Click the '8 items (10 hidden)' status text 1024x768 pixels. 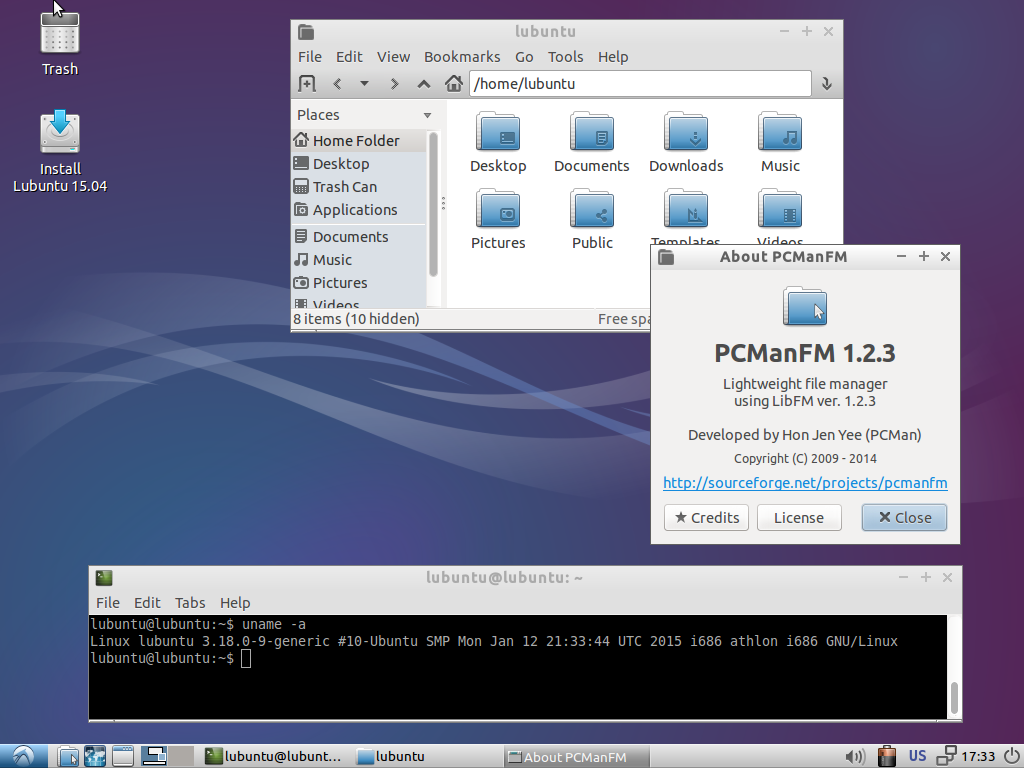[356, 319]
